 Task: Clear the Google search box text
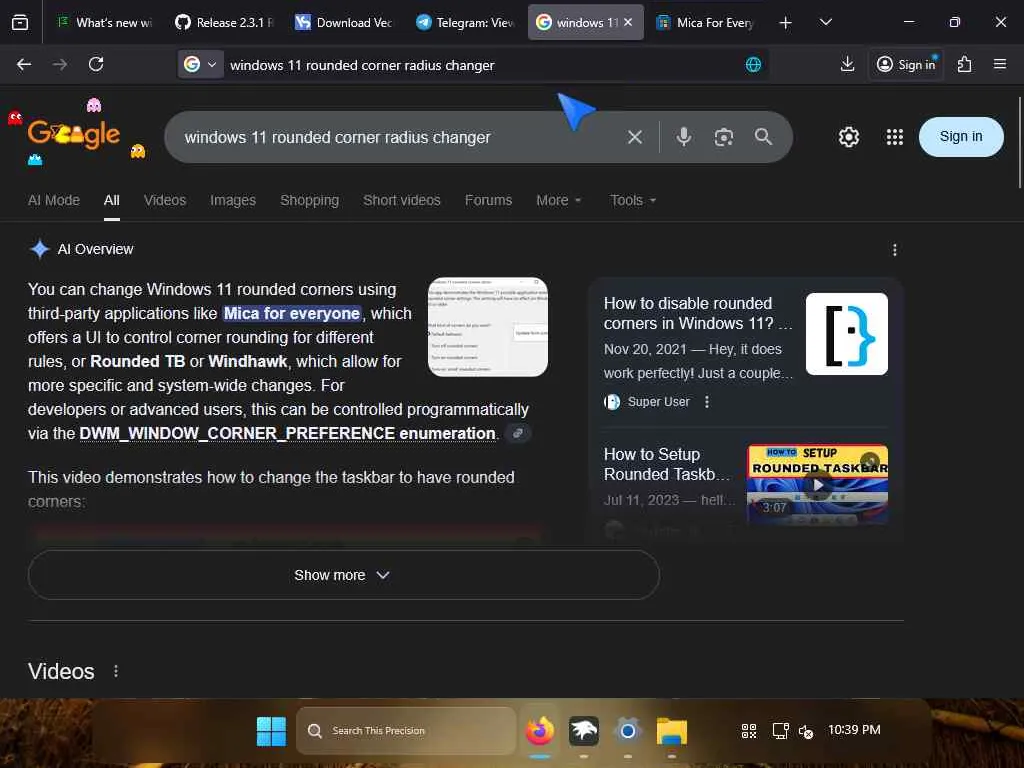click(x=635, y=137)
